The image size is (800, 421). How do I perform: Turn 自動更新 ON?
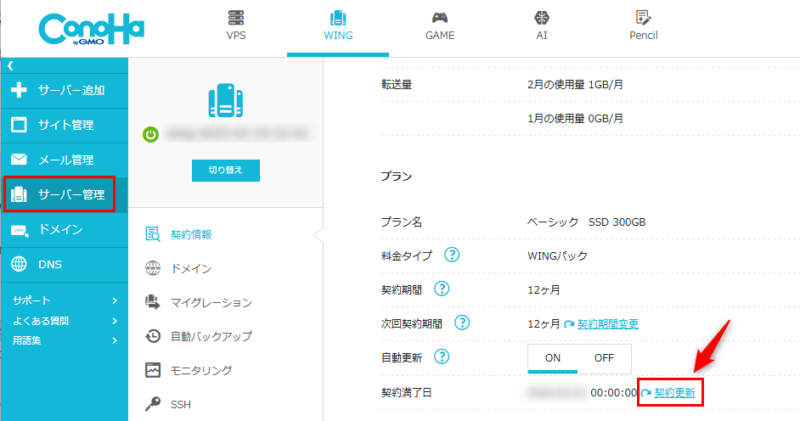pyautogui.click(x=553, y=358)
